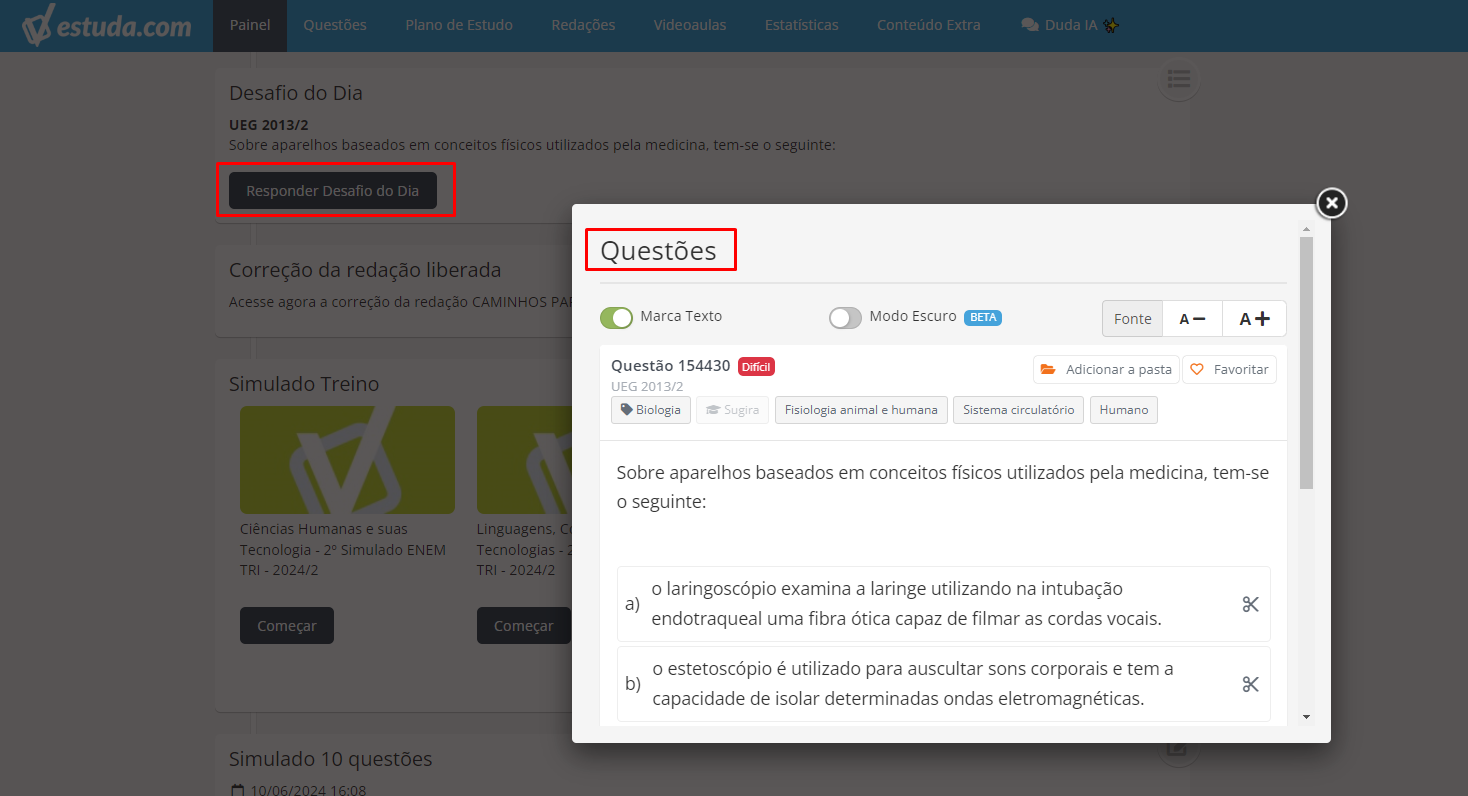Click the Sistema circulatório tag

tap(1018, 410)
